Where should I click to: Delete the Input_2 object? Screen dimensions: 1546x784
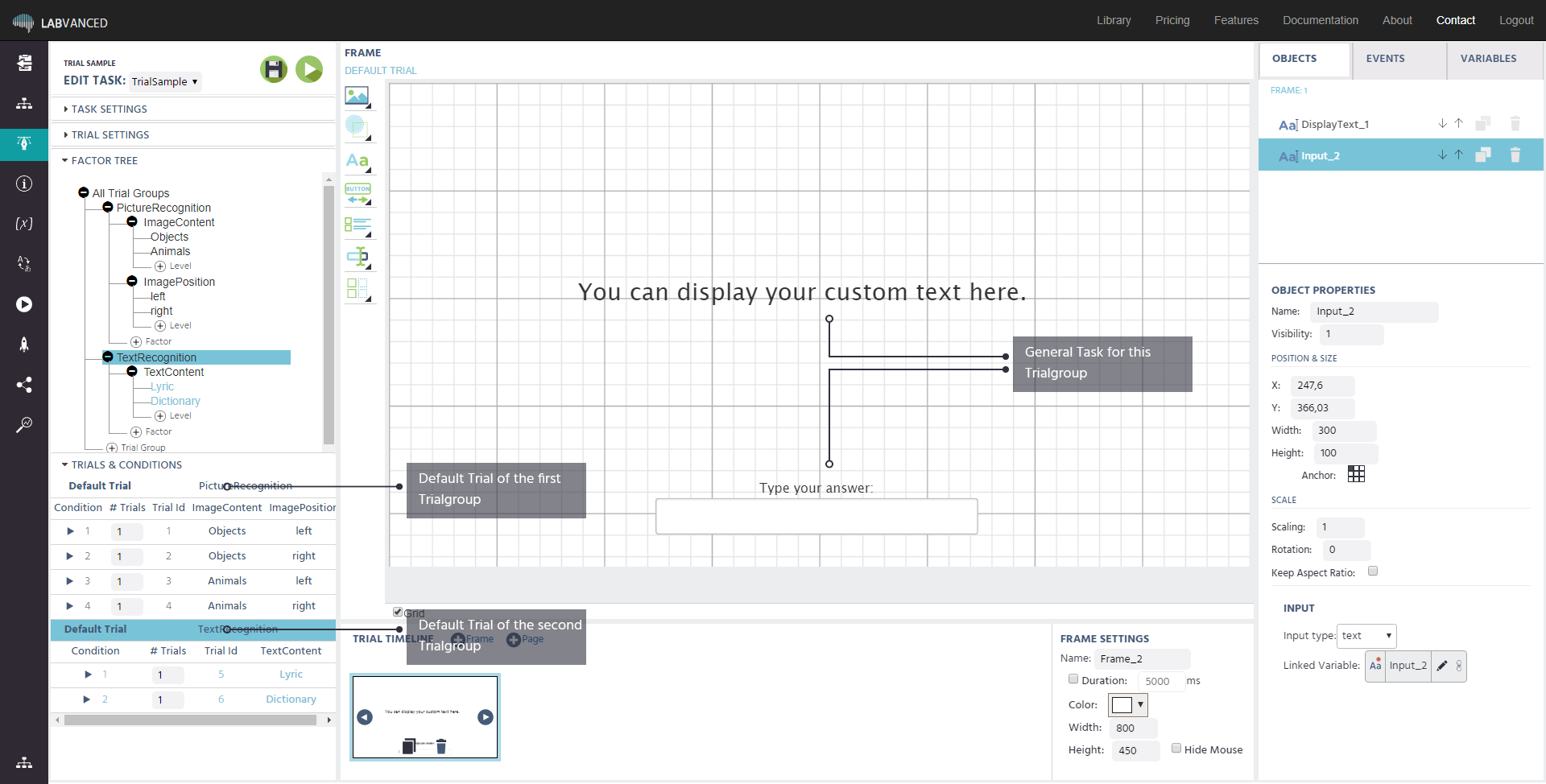1515,155
